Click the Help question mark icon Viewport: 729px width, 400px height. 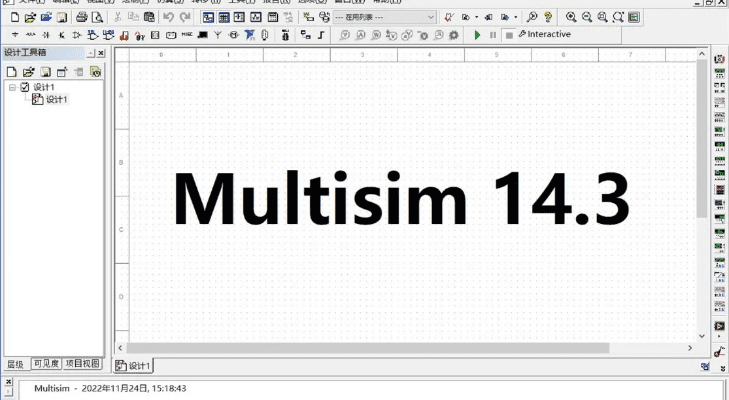pos(548,17)
